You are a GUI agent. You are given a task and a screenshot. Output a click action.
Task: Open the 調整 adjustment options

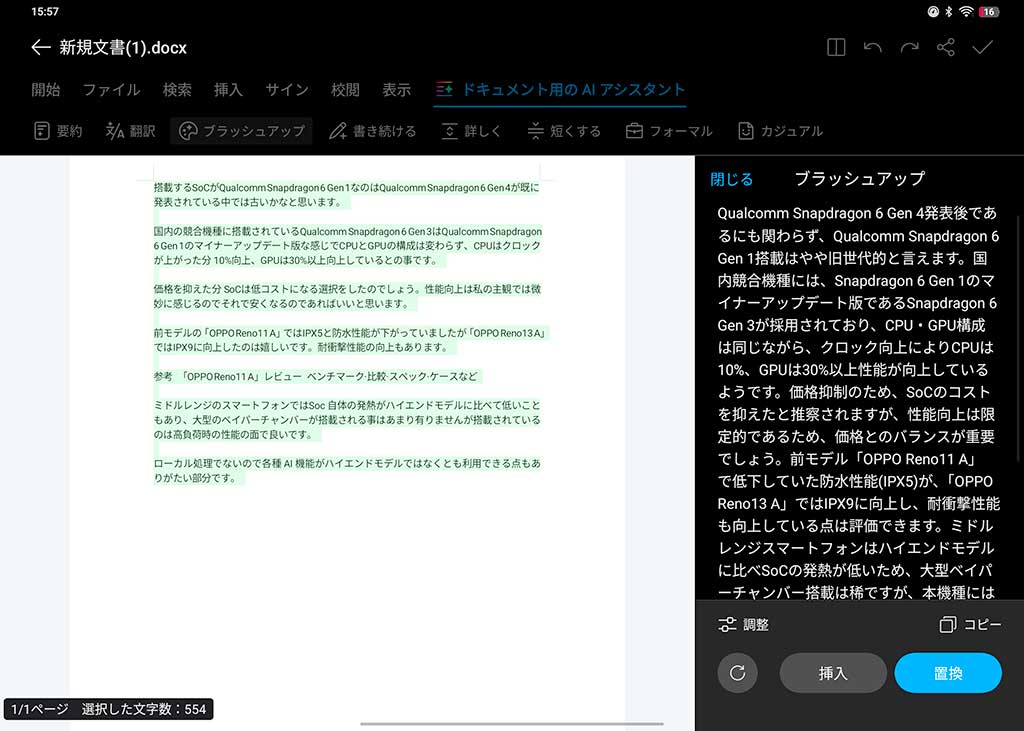tap(743, 625)
